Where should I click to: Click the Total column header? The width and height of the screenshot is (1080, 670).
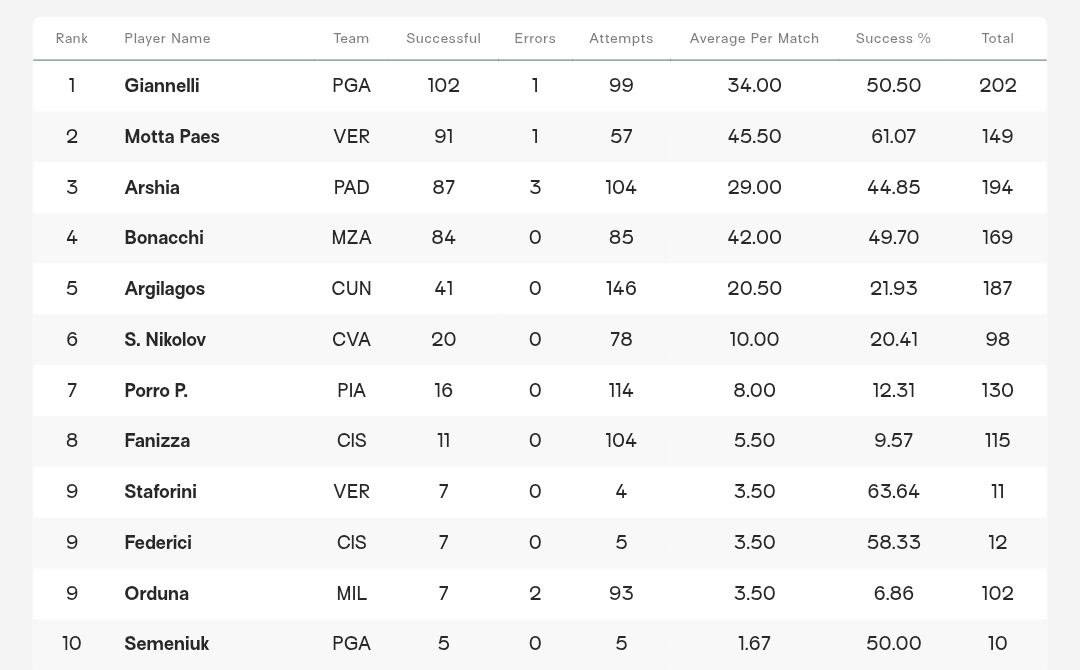(997, 39)
